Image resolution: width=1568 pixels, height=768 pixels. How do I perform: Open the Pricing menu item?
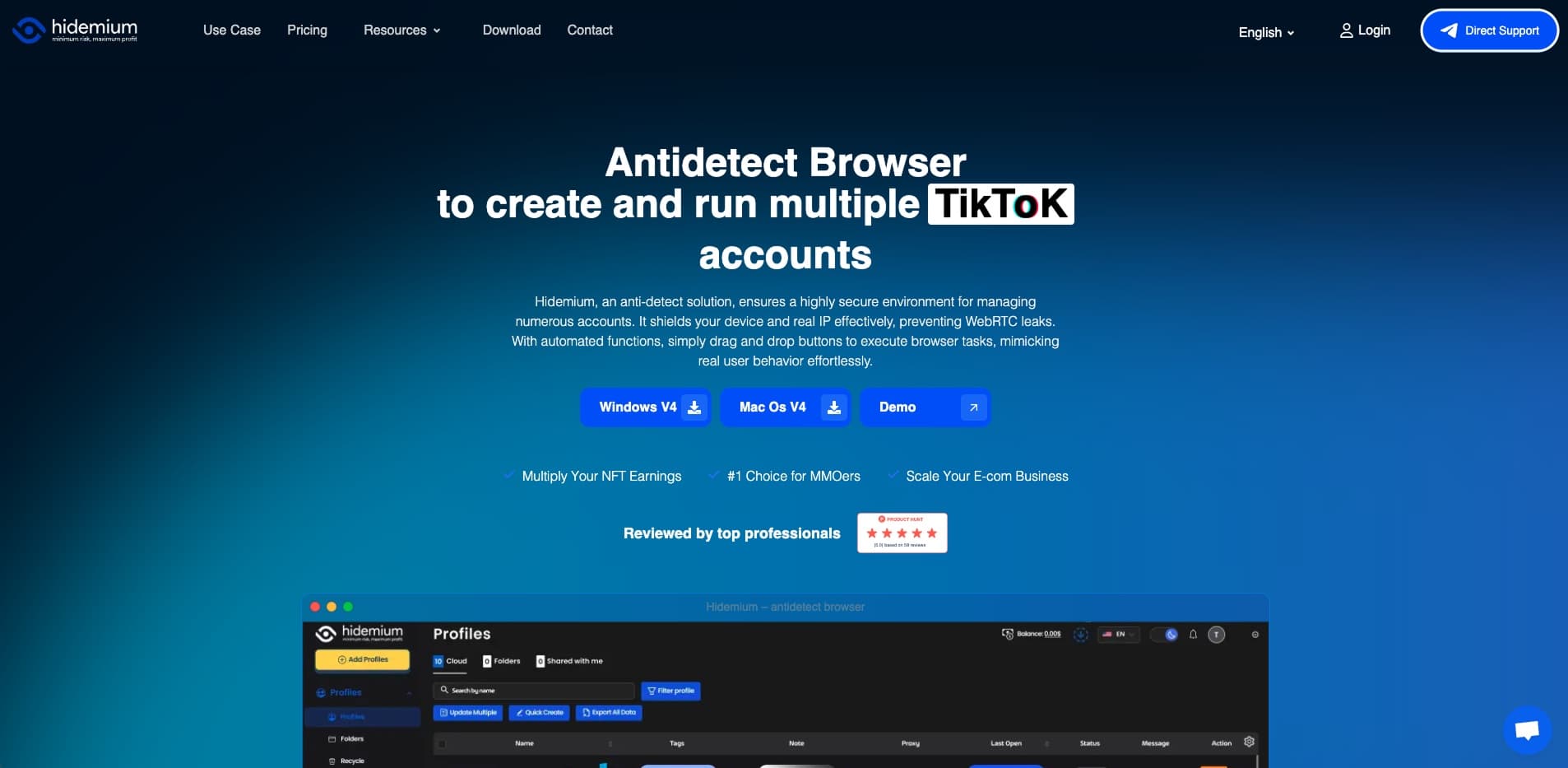pyautogui.click(x=307, y=30)
